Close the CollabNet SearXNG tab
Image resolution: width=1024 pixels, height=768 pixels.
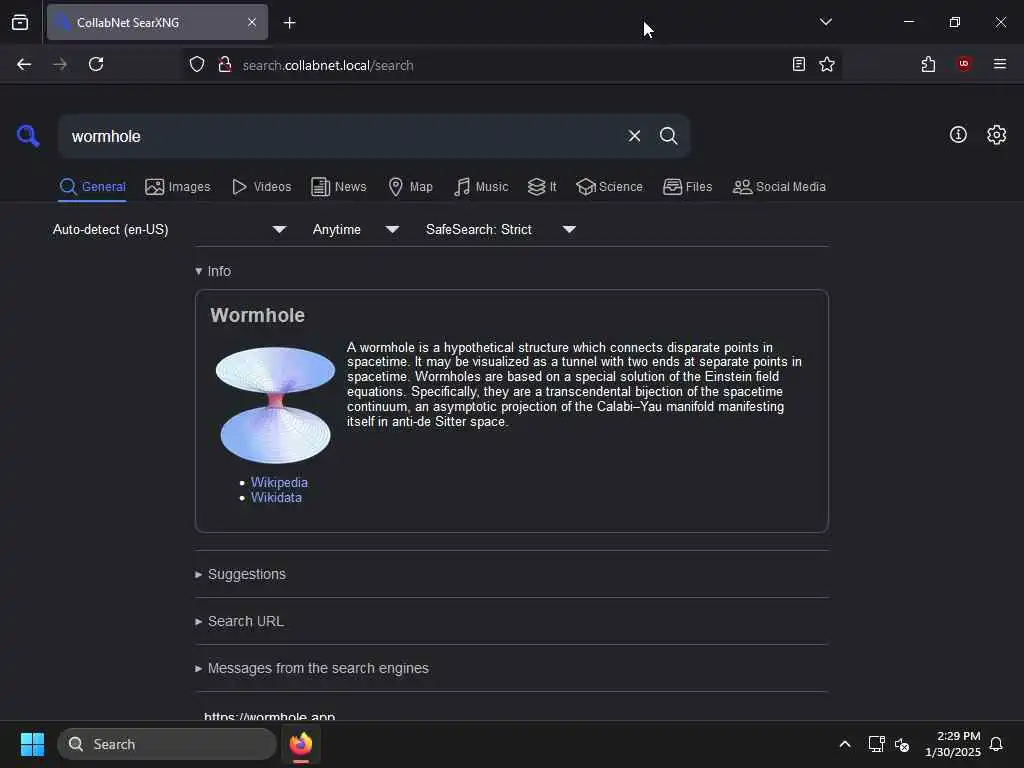tap(252, 22)
